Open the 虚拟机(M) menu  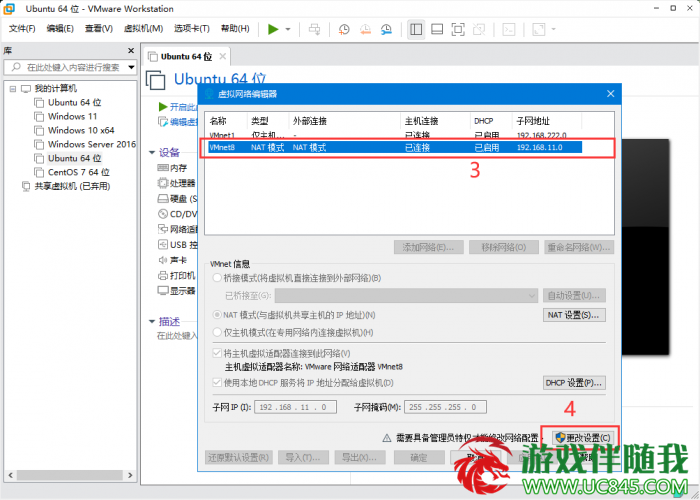[x=143, y=29]
